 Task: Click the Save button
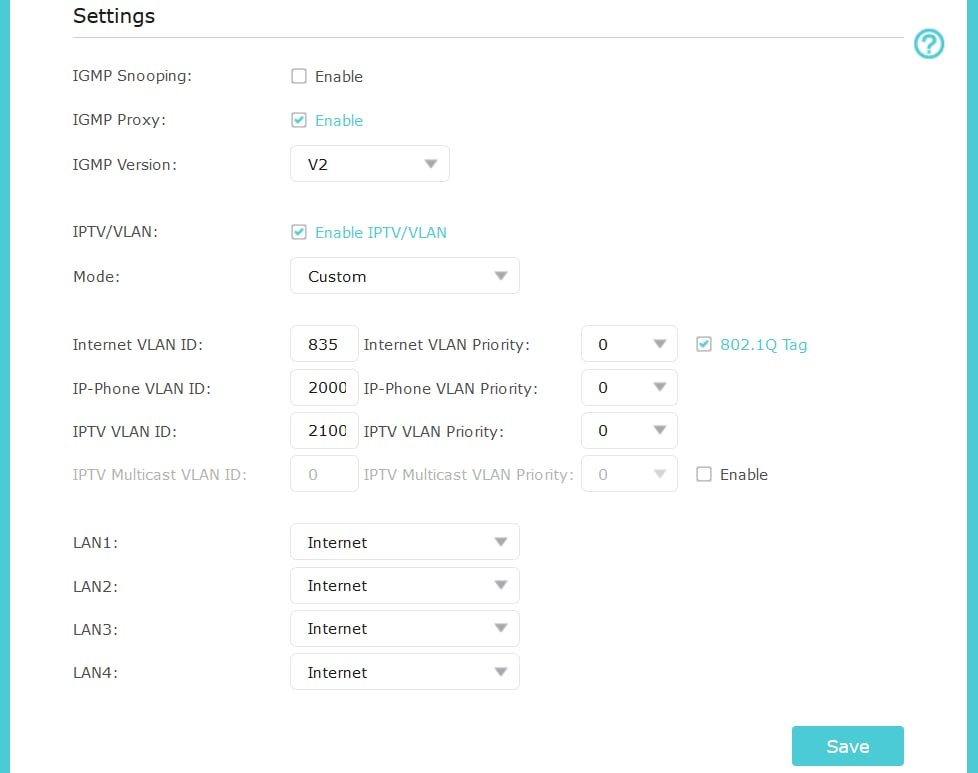pyautogui.click(x=848, y=746)
